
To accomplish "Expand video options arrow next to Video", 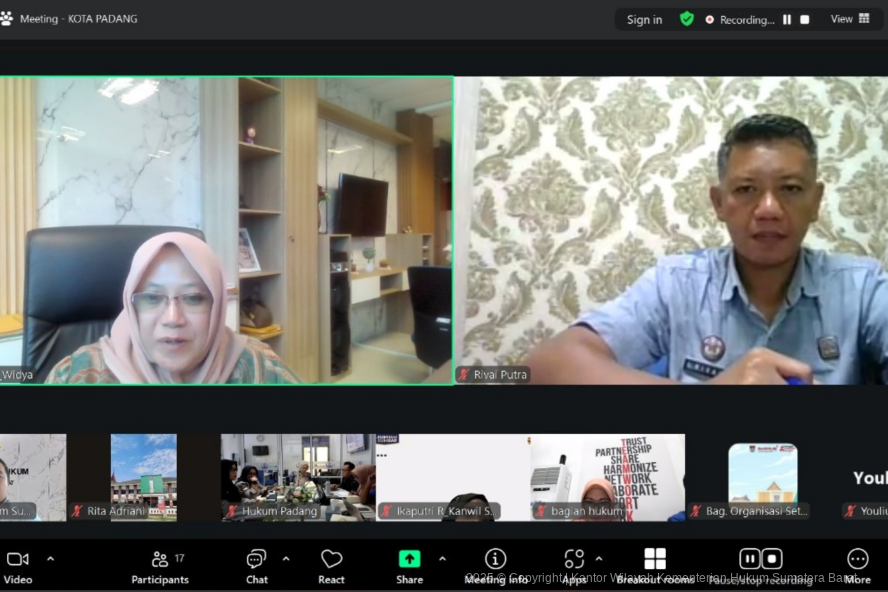I will (51, 559).
